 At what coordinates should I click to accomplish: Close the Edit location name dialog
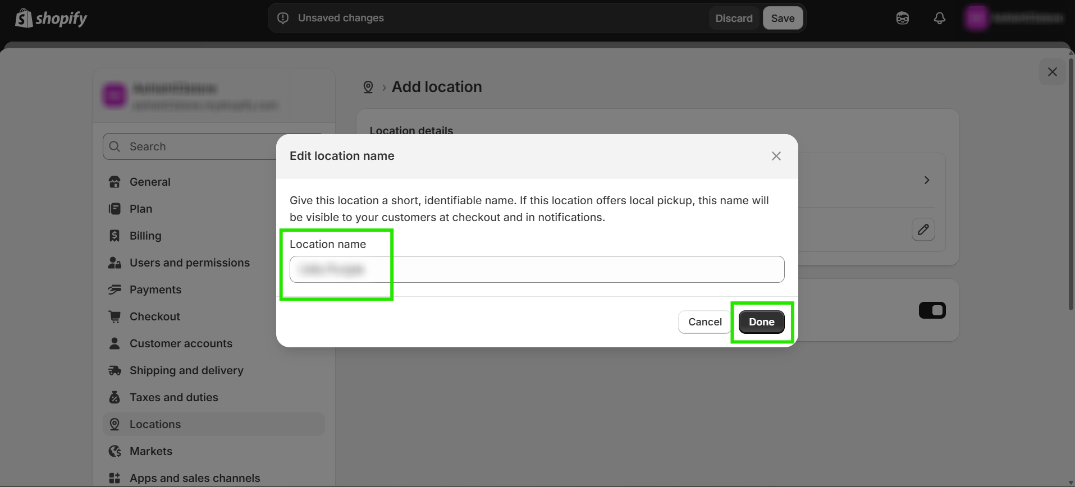point(776,156)
